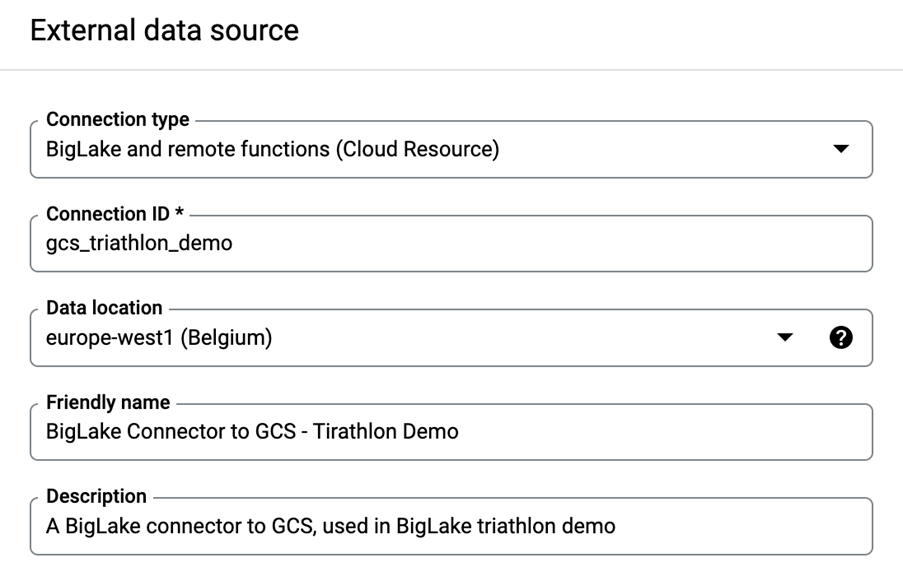This screenshot has width=903, height=581.
Task: Click the help icon beside Data location
Action: tap(841, 338)
